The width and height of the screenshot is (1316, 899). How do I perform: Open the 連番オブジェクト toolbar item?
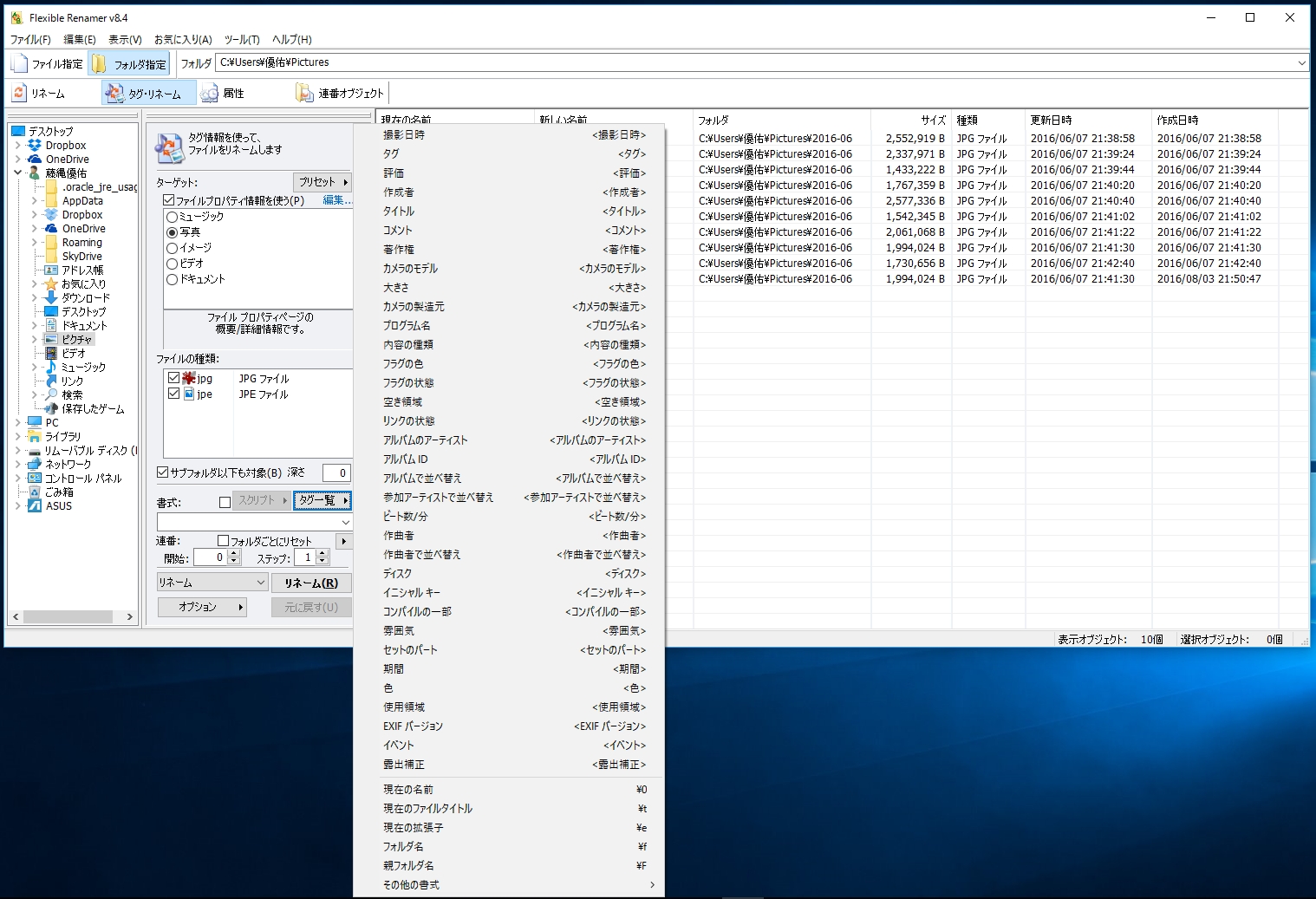[340, 94]
